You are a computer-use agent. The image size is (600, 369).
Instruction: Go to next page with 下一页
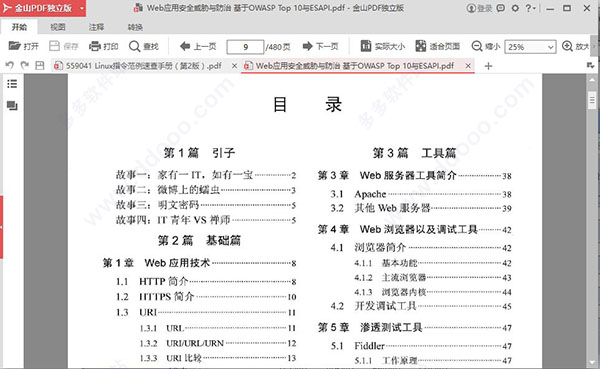pyautogui.click(x=320, y=46)
